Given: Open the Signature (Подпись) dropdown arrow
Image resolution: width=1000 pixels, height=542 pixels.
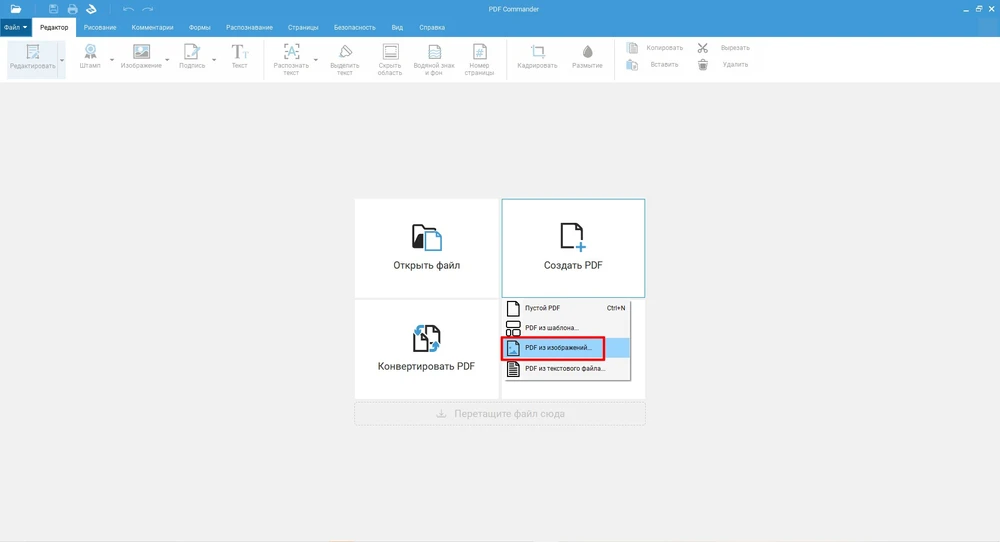Looking at the screenshot, I should point(214,60).
